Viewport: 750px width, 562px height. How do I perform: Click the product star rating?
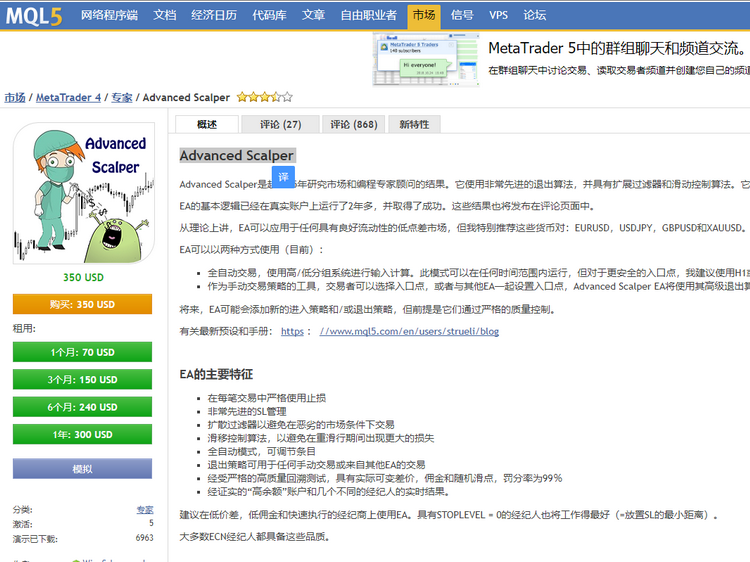[x=265, y=98]
